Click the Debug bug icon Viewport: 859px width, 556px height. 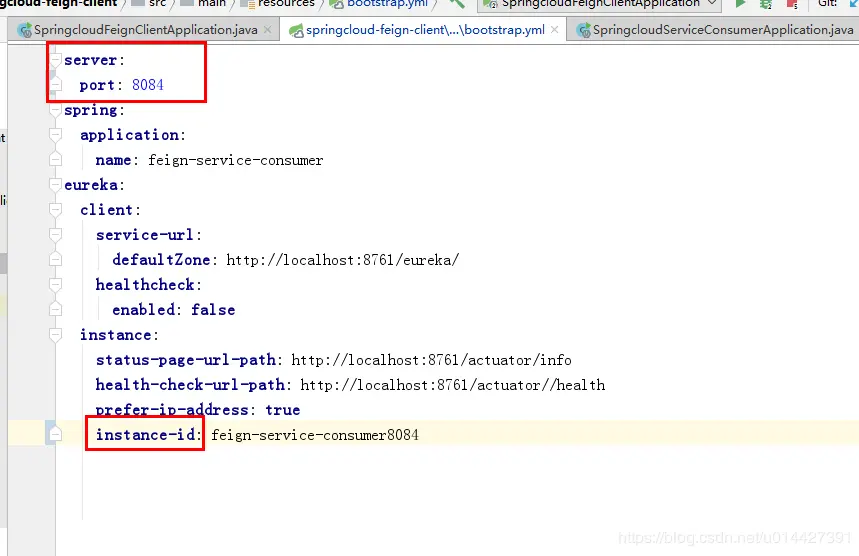pos(766,4)
